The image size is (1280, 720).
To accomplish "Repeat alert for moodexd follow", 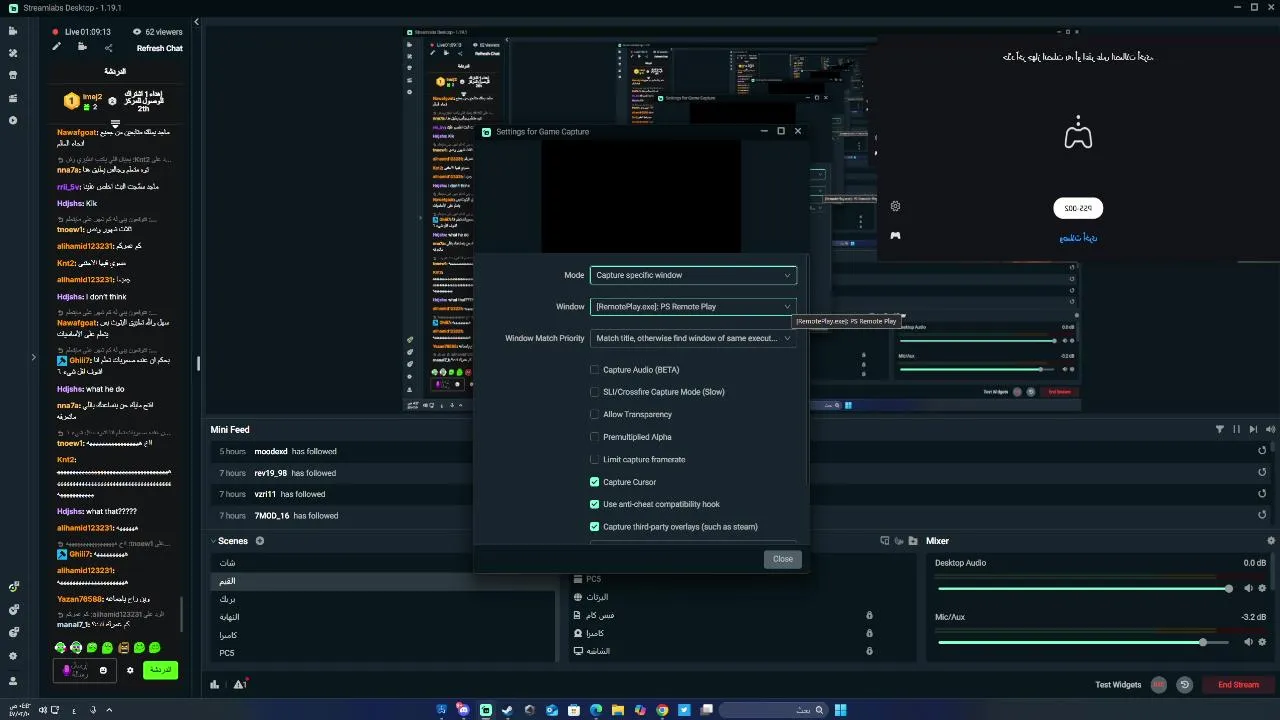I will [1262, 451].
